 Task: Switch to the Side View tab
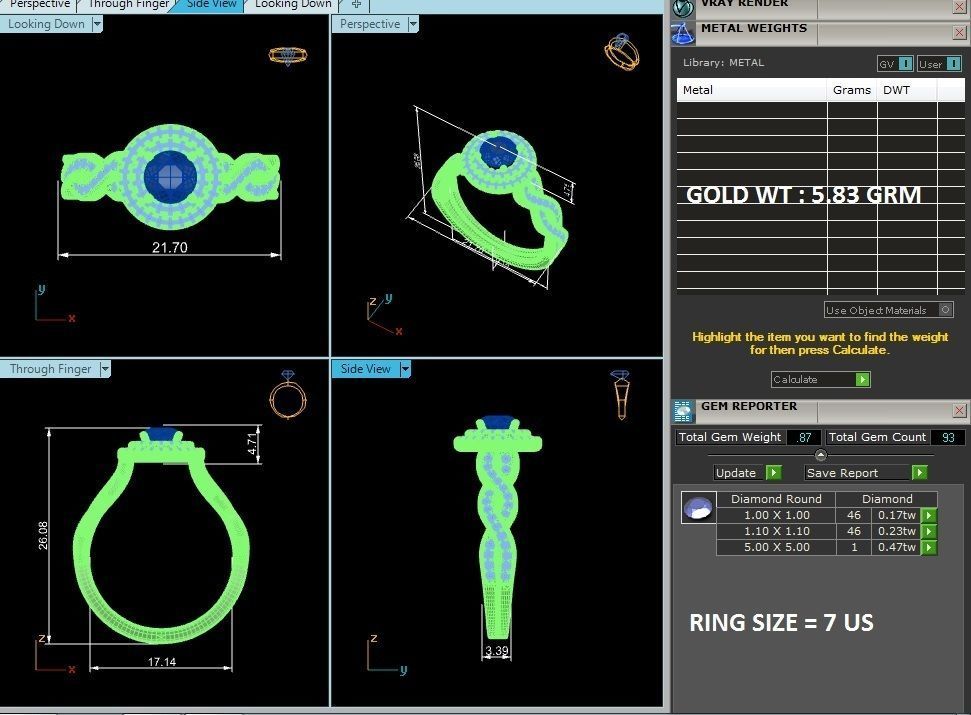[211, 4]
